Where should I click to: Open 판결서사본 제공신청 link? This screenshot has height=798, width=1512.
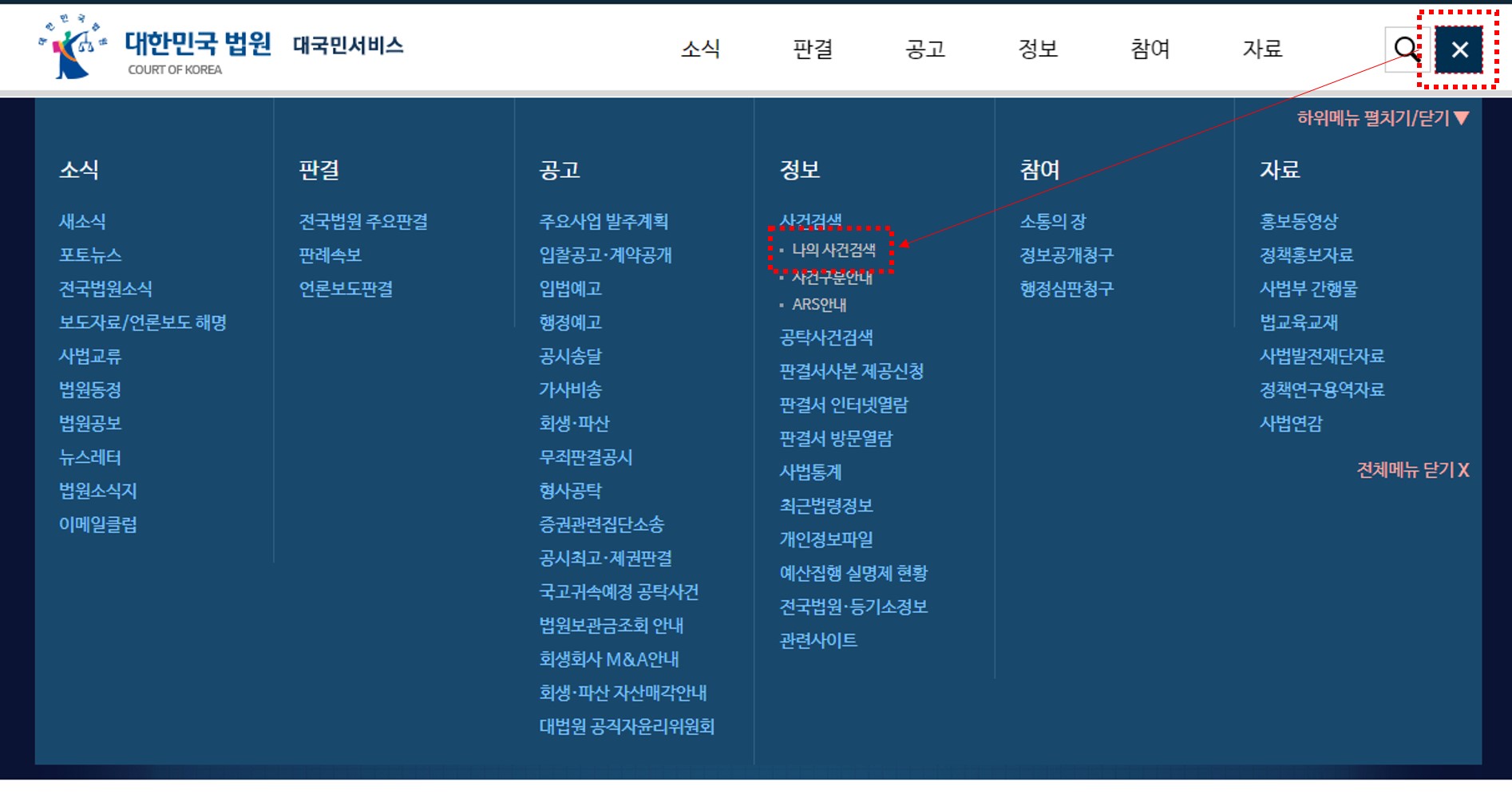(x=852, y=371)
